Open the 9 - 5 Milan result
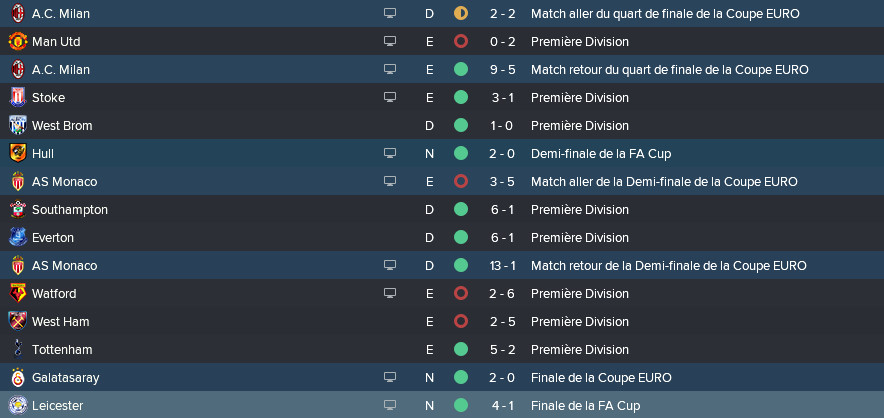The image size is (884, 418). [503, 70]
